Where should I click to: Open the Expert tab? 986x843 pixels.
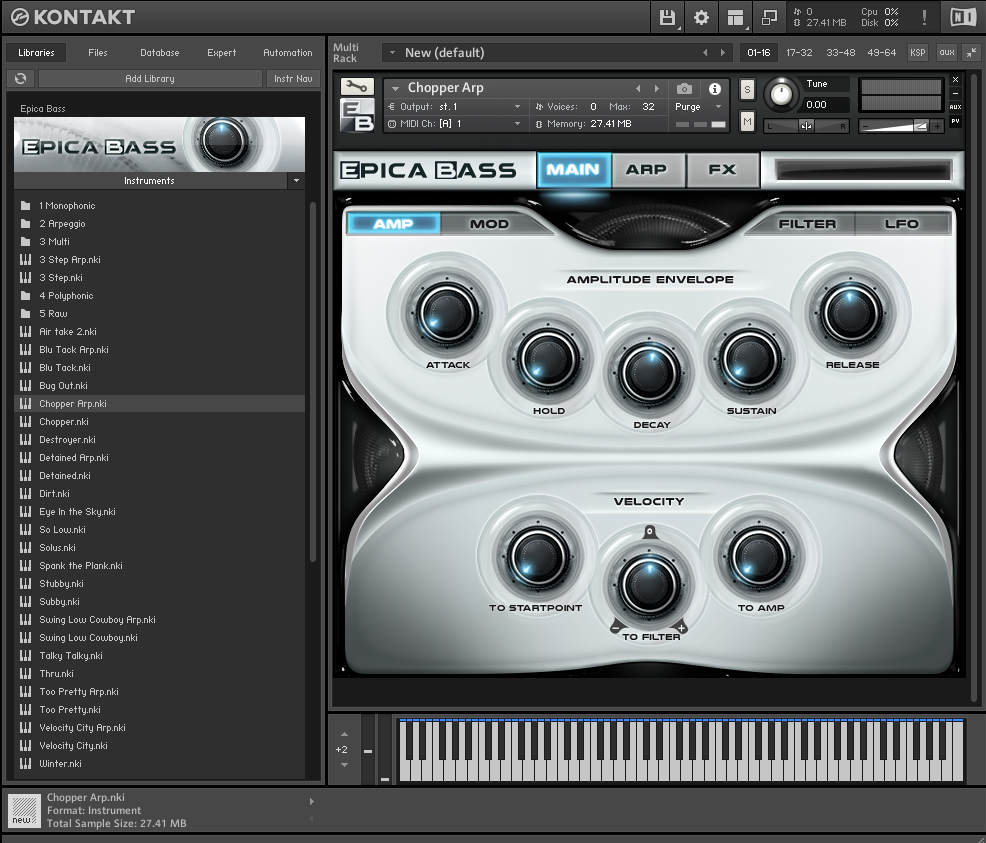coord(221,53)
